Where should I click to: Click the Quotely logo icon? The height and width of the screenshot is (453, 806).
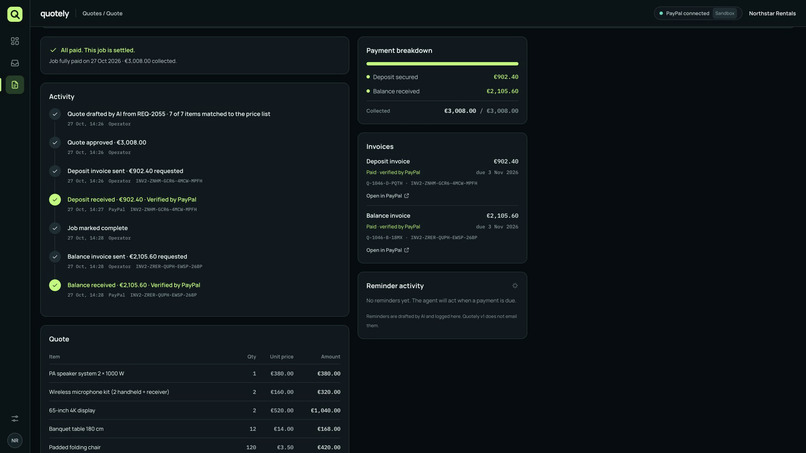(14, 14)
